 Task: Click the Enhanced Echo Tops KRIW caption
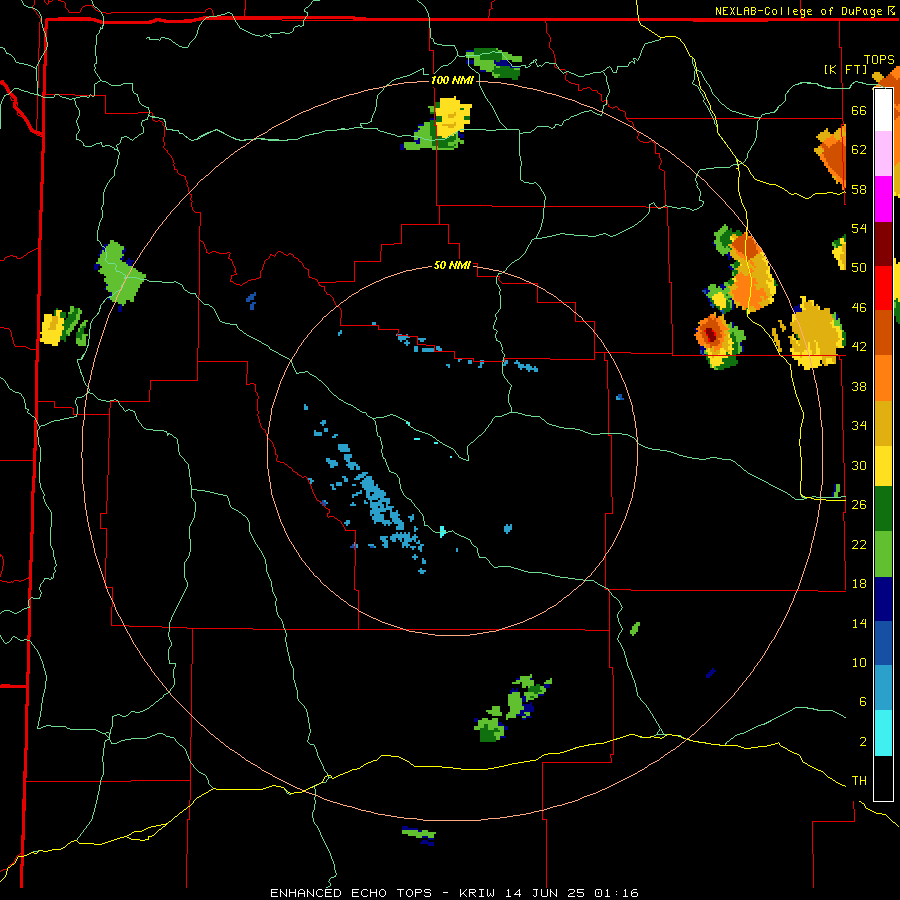tap(454, 893)
